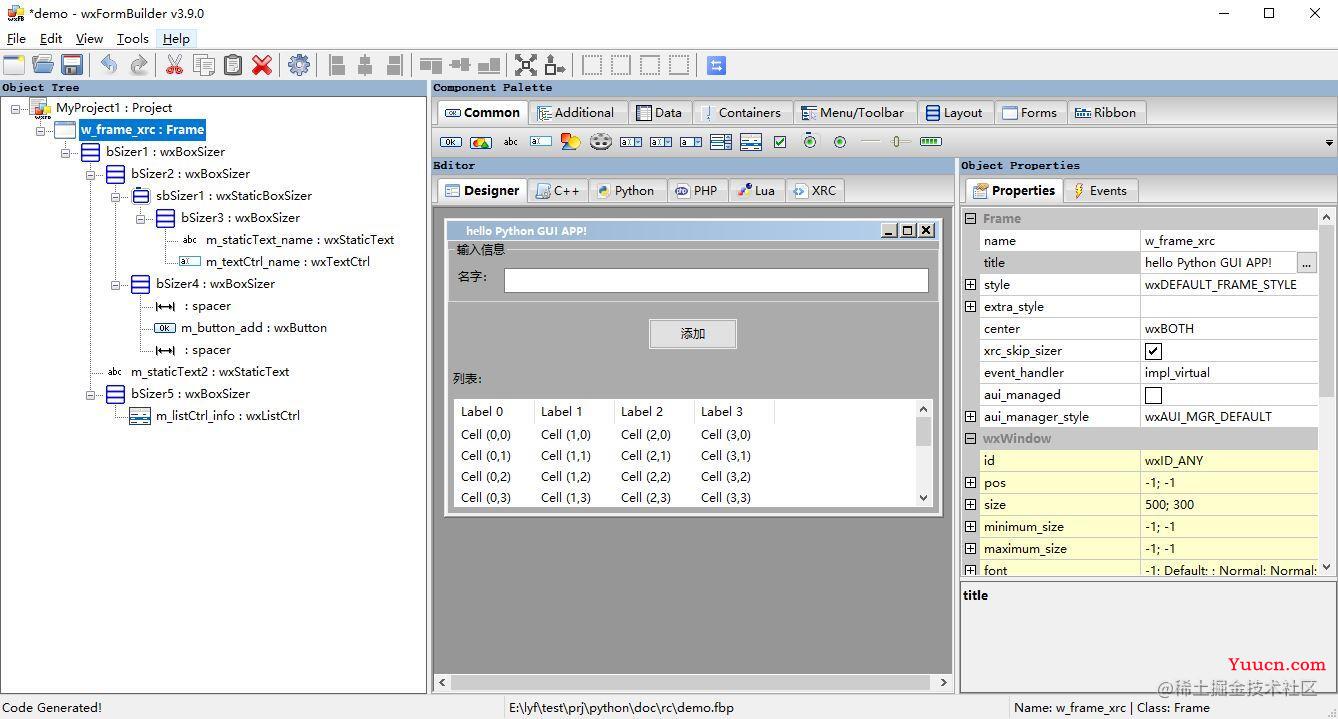This screenshot has height=719, width=1338.
Task: Delete selected object with red X
Action: (262, 65)
